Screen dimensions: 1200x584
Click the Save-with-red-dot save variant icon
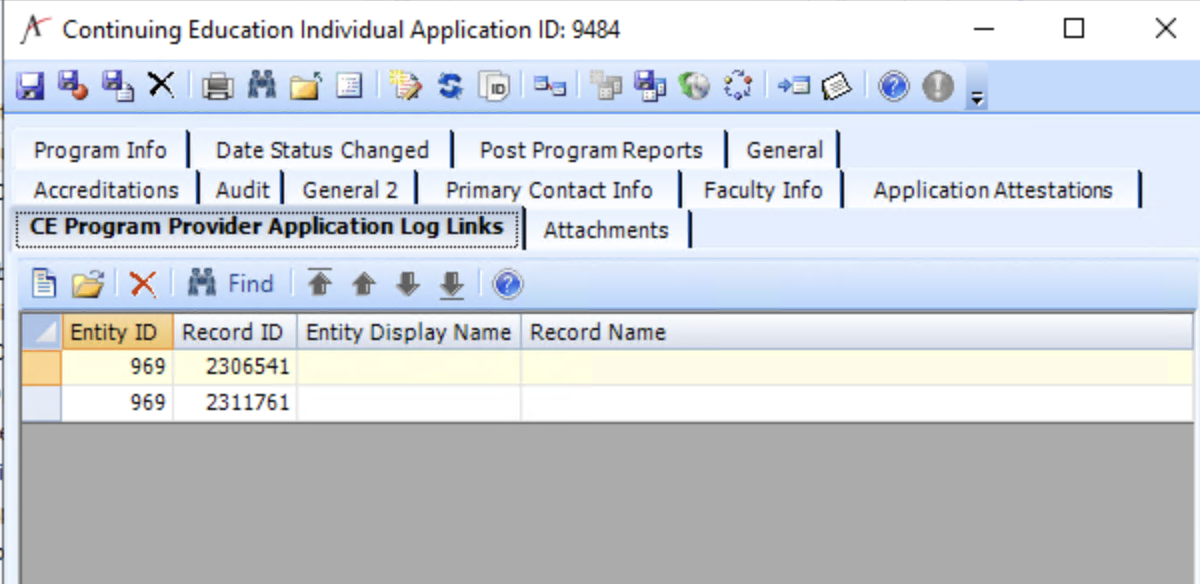click(72, 85)
